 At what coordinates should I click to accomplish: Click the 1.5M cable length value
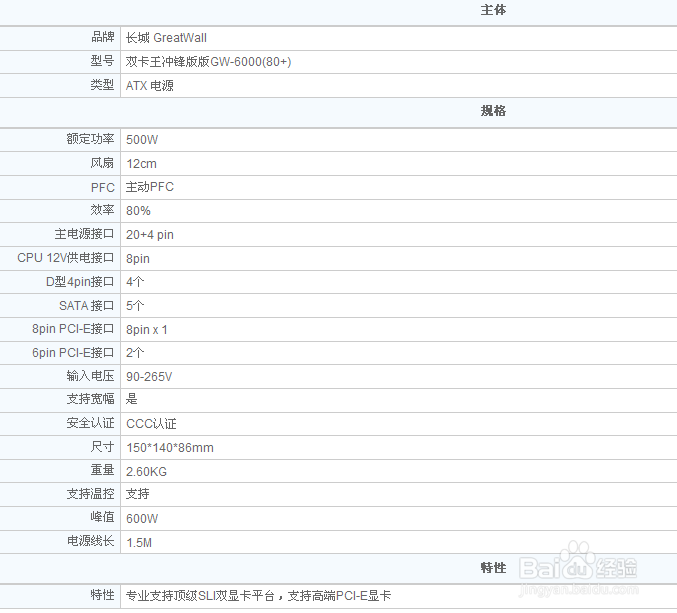click(x=139, y=543)
